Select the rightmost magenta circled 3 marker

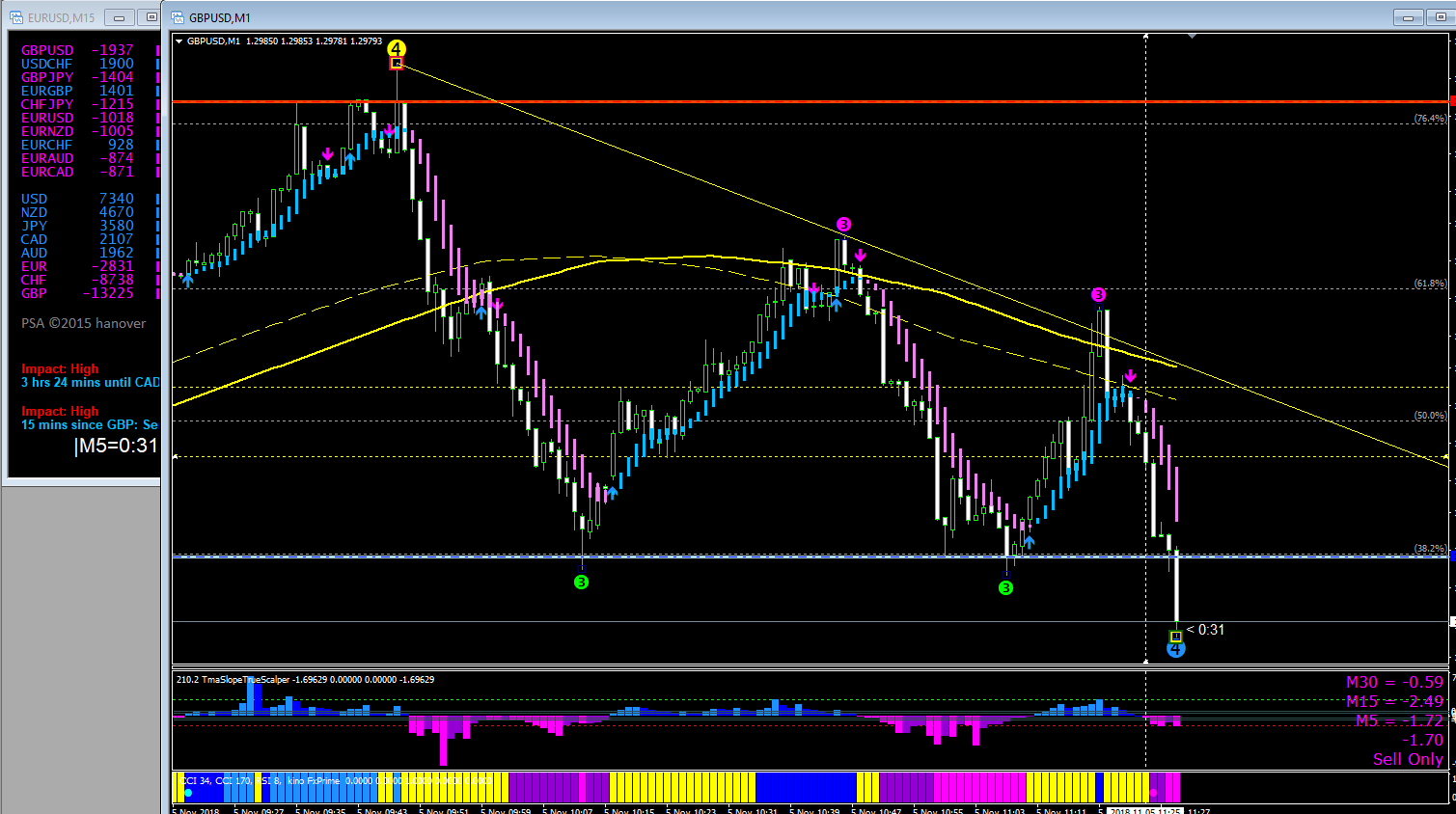(x=1098, y=294)
